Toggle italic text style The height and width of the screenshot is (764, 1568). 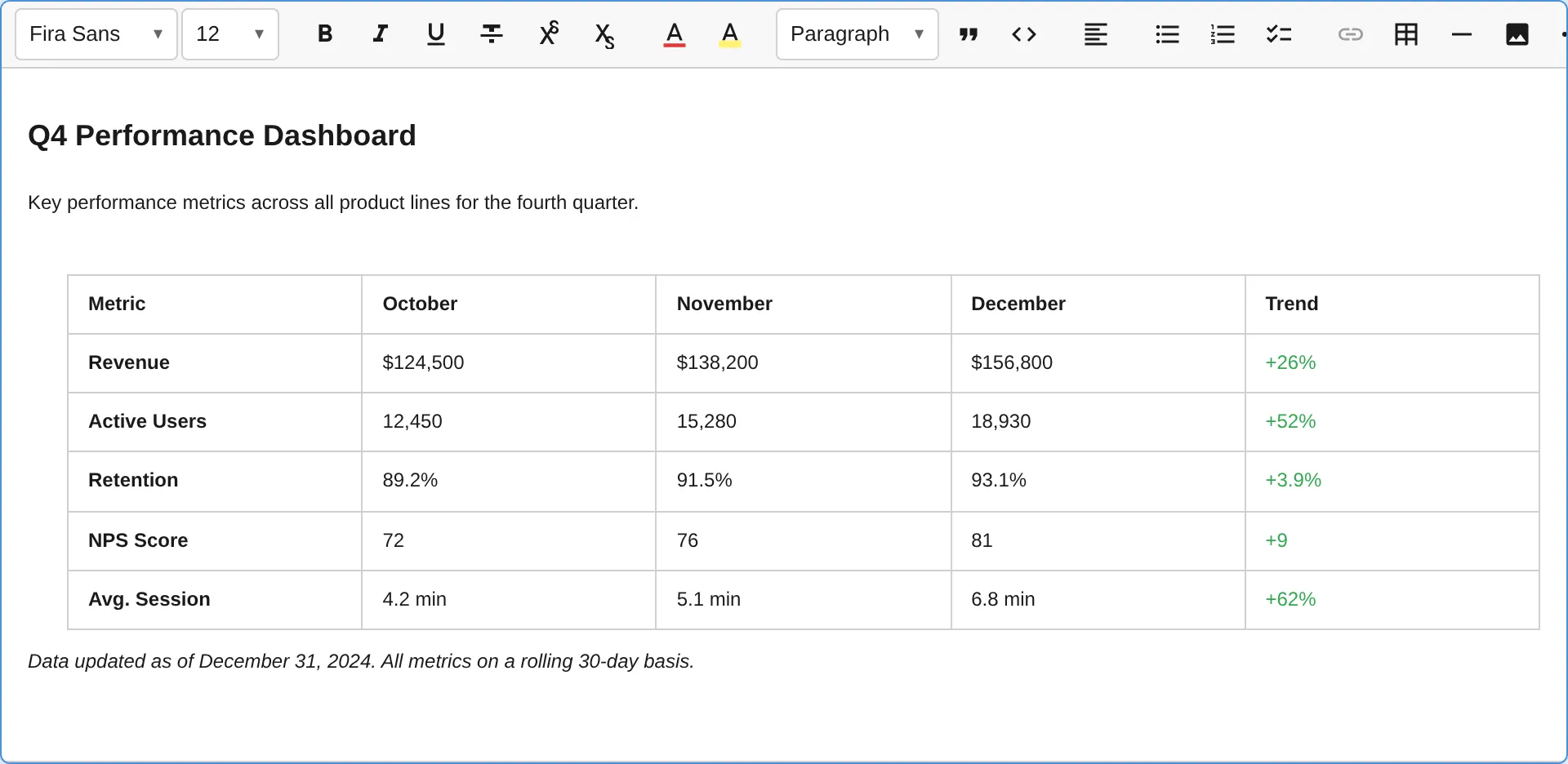380,34
